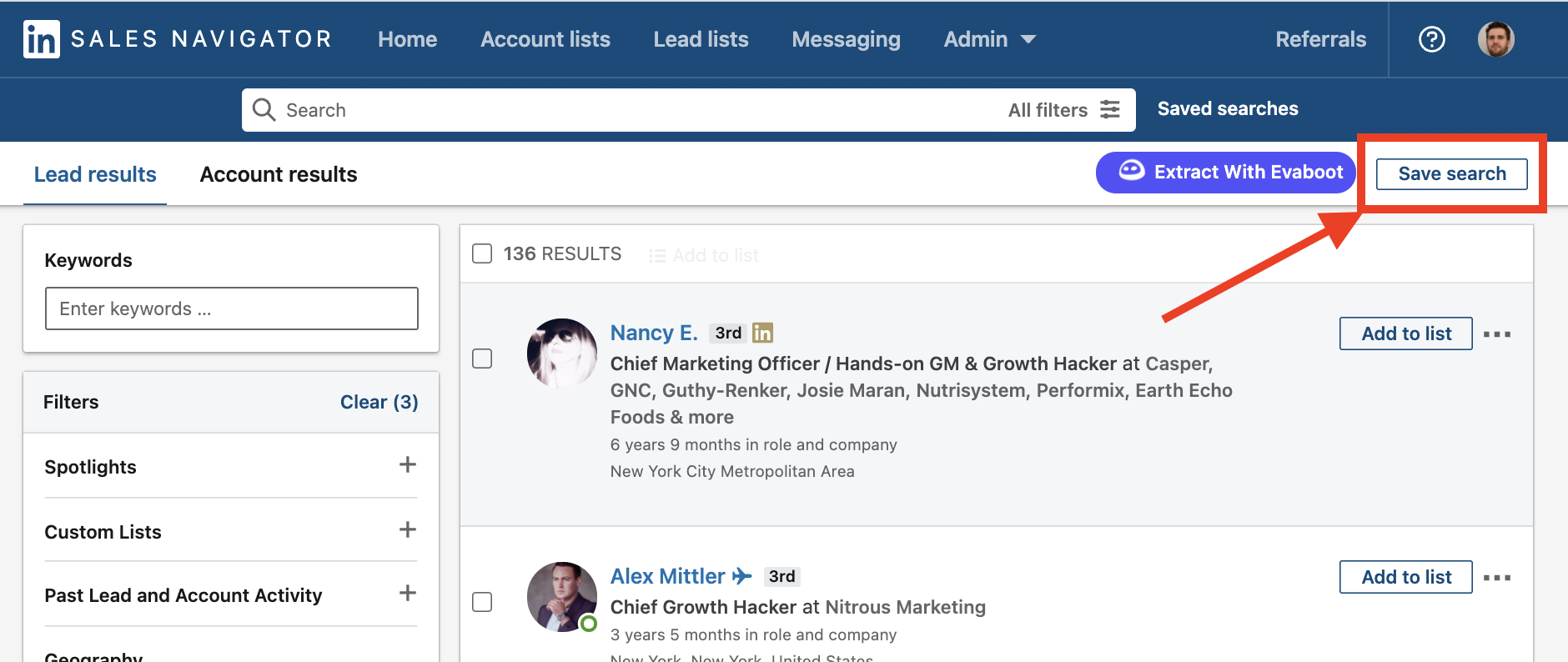Open Lead lists in navigation
Screen dimensions: 1568x662
pyautogui.click(x=701, y=39)
